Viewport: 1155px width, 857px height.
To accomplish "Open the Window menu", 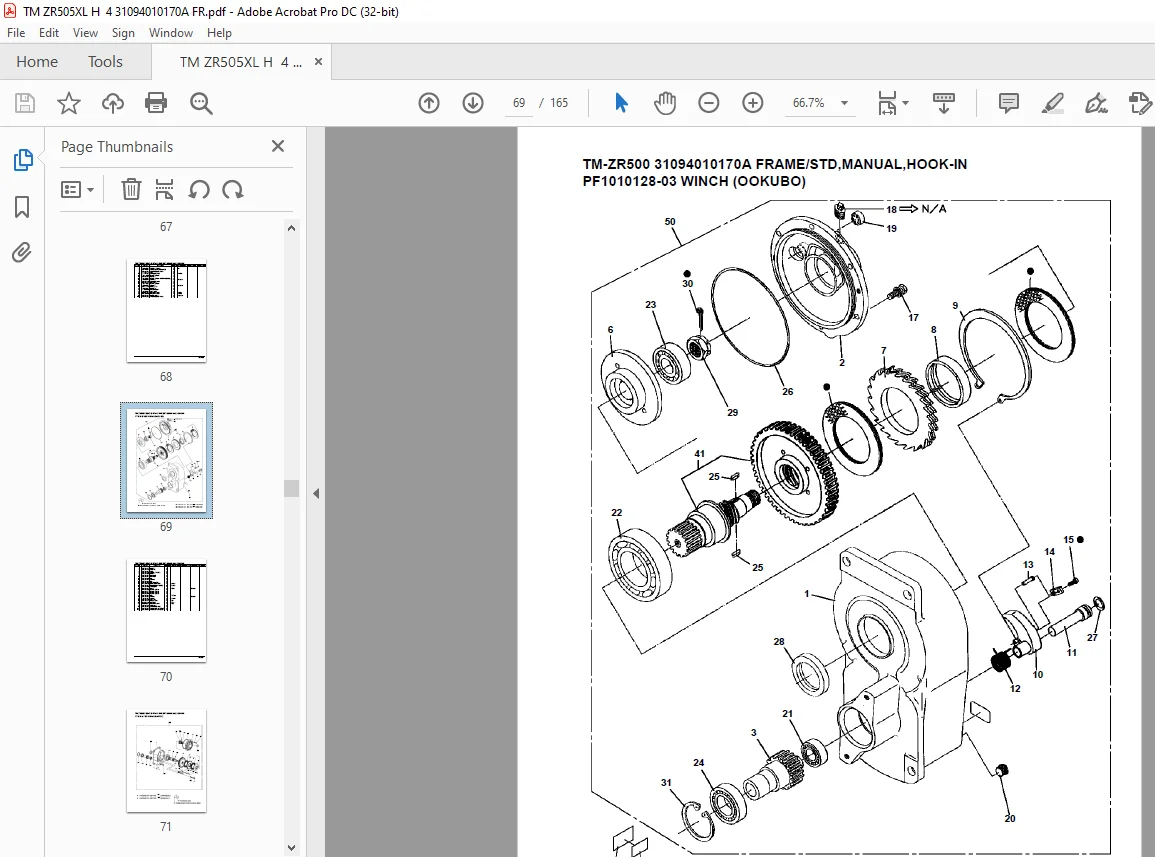I will (170, 33).
